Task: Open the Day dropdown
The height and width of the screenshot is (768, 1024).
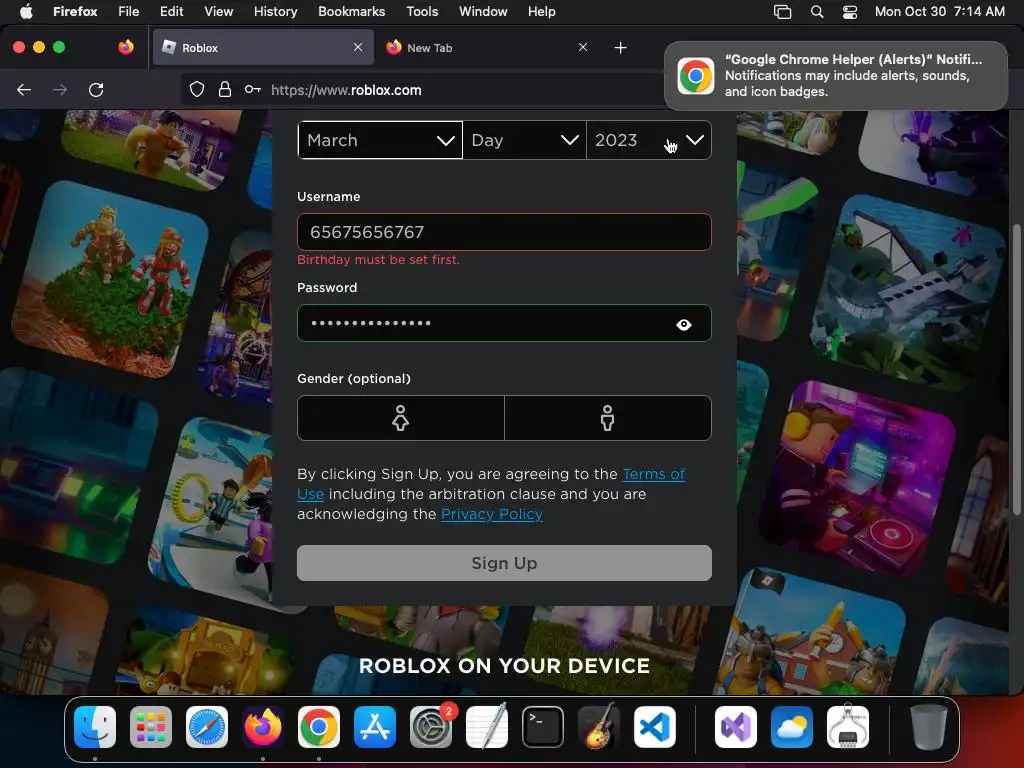Action: point(524,140)
